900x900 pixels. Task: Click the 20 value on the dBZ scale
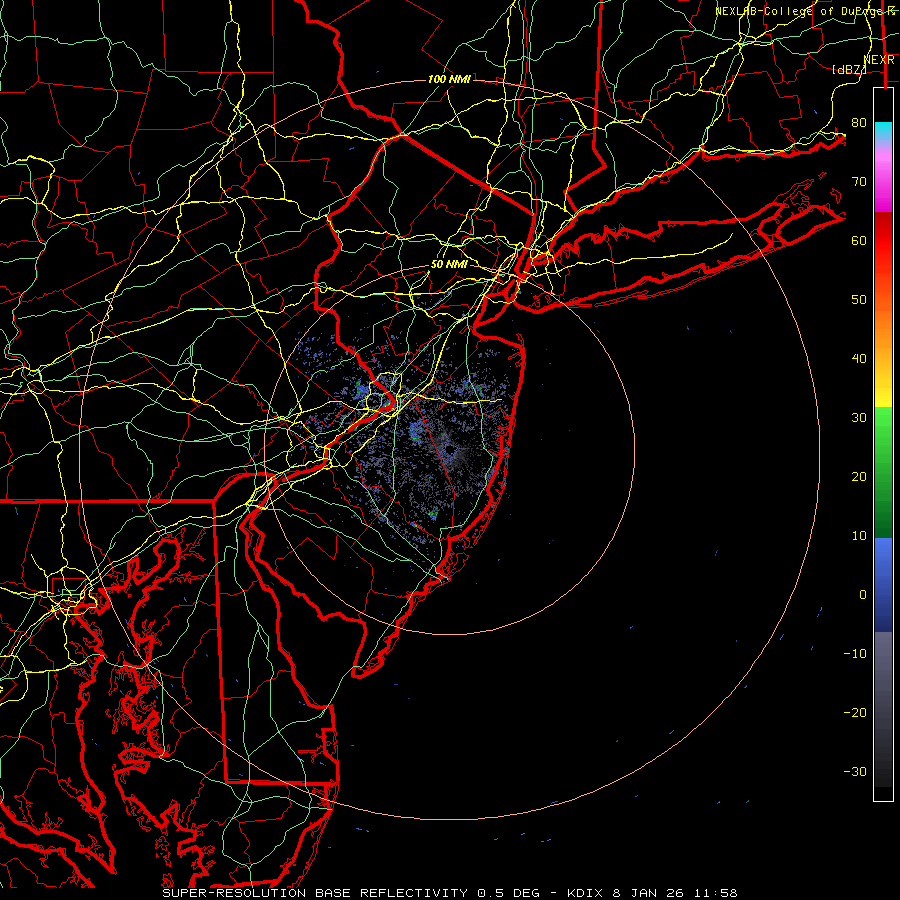pyautogui.click(x=859, y=477)
